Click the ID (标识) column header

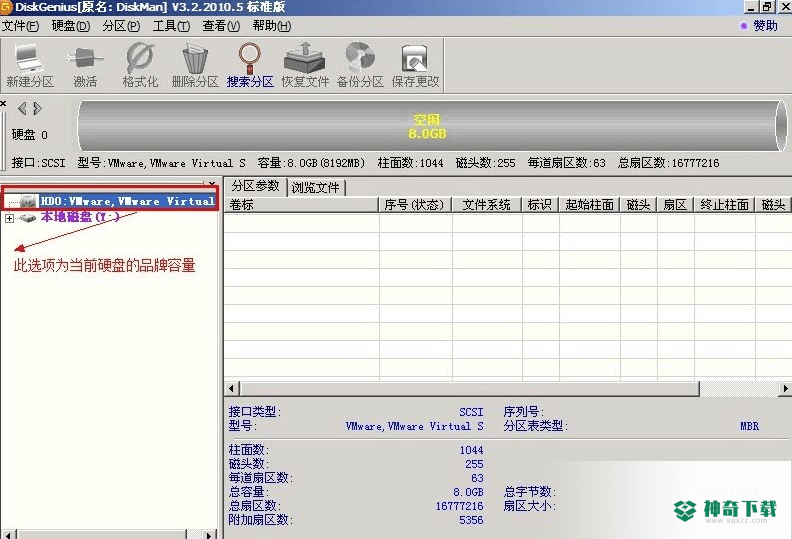tap(540, 205)
